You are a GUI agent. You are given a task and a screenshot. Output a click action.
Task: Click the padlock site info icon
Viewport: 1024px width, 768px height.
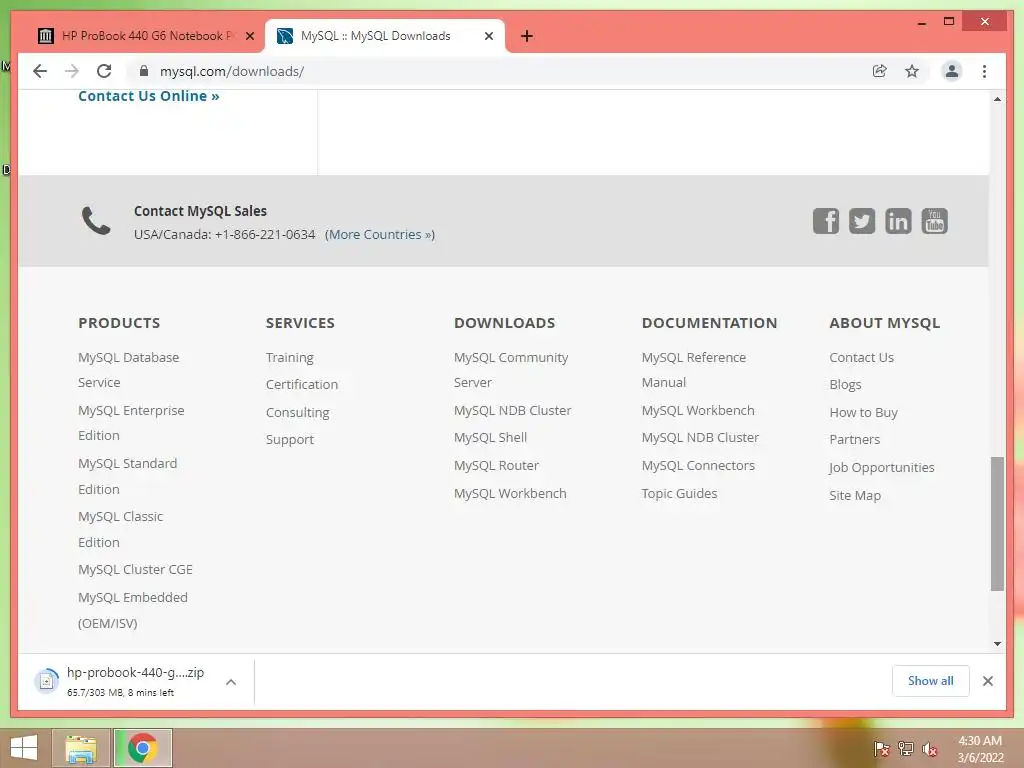(x=144, y=71)
